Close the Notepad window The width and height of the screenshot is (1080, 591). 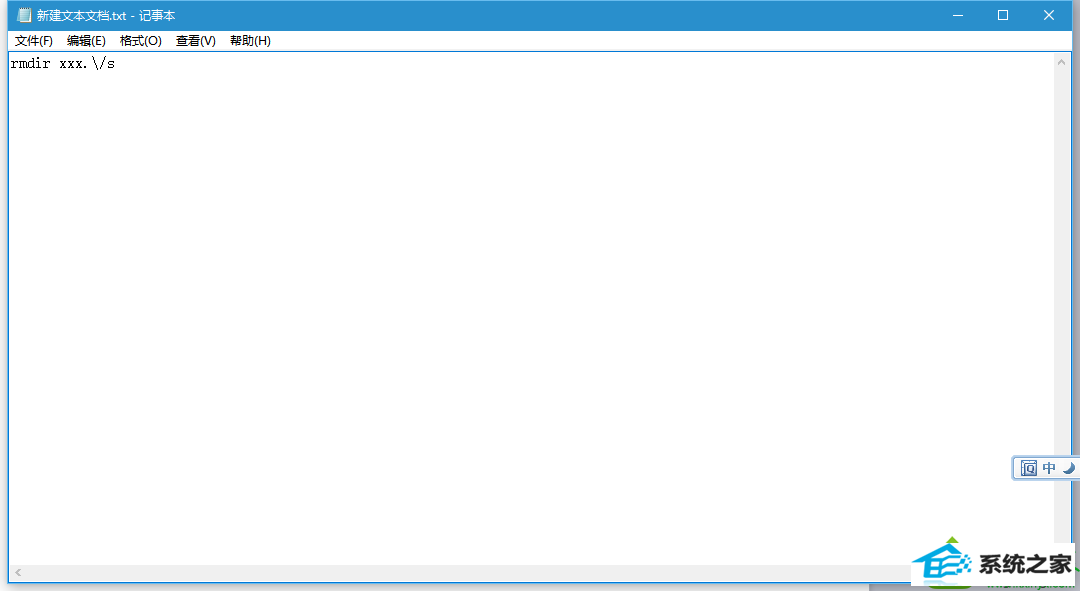tap(1049, 15)
